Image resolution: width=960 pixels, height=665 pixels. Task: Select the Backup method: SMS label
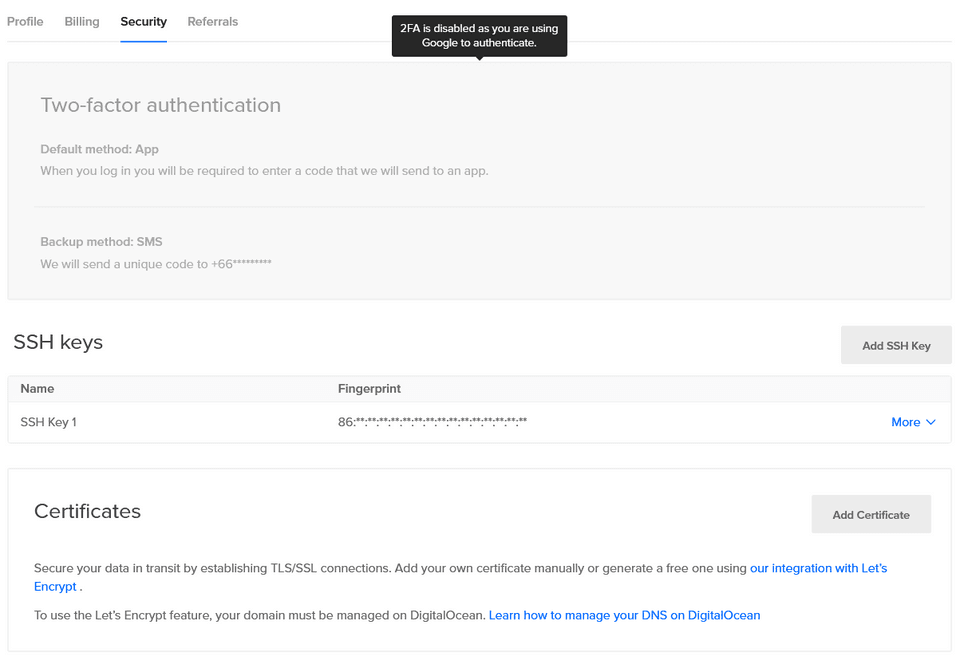(x=101, y=242)
